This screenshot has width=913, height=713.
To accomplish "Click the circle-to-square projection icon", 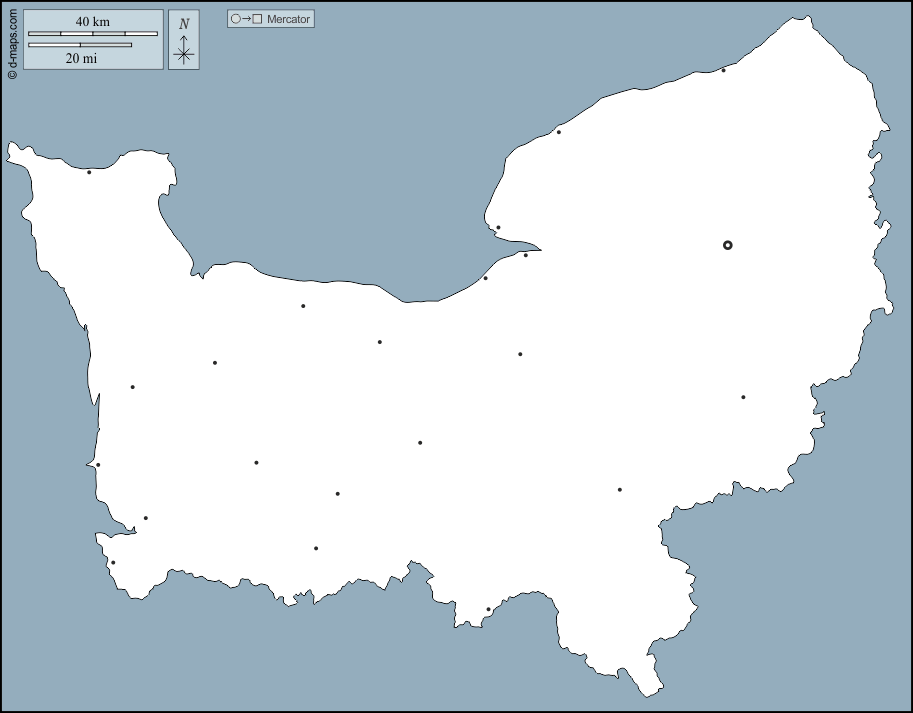I will point(246,19).
